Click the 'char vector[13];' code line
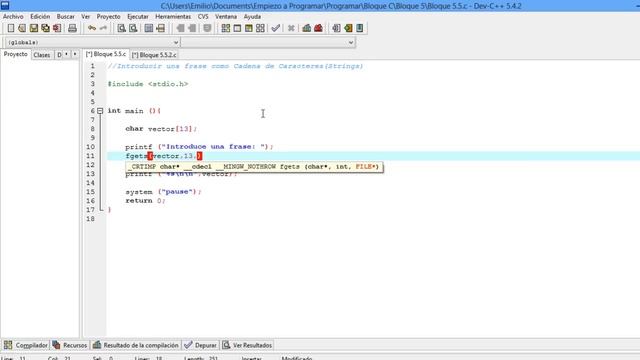The image size is (640, 360). click(x=161, y=129)
